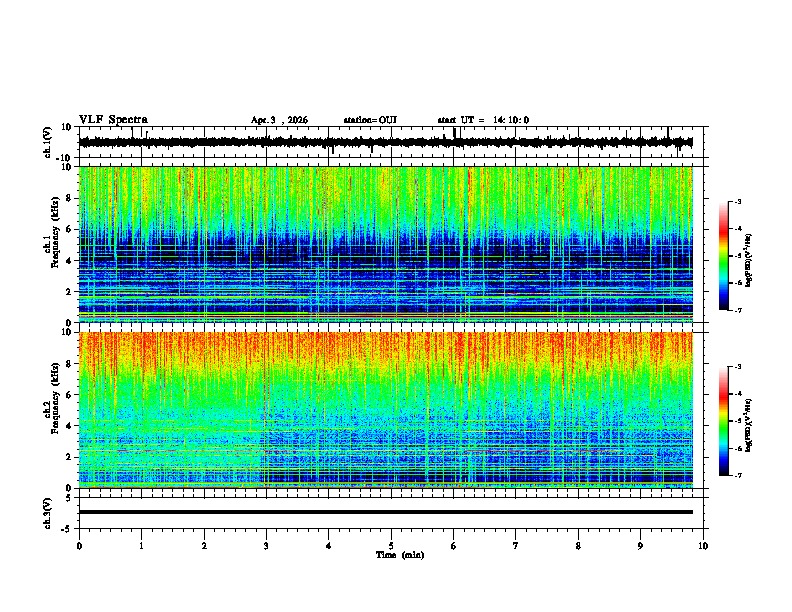The image size is (792, 612).
Task: Click the time axis tick label "5"
Action: (391, 546)
